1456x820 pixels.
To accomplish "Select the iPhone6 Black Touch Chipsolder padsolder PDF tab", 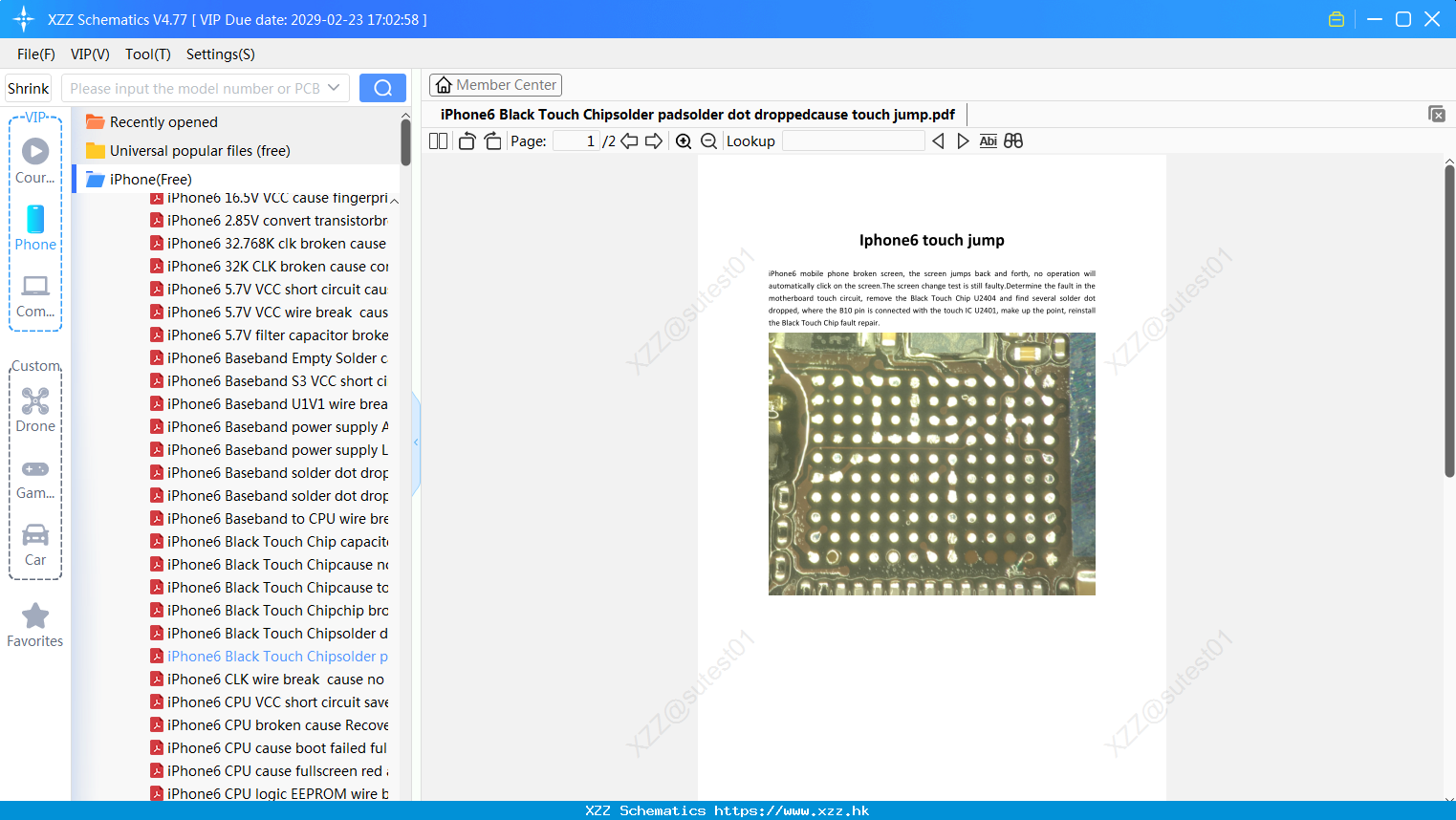I will click(698, 115).
